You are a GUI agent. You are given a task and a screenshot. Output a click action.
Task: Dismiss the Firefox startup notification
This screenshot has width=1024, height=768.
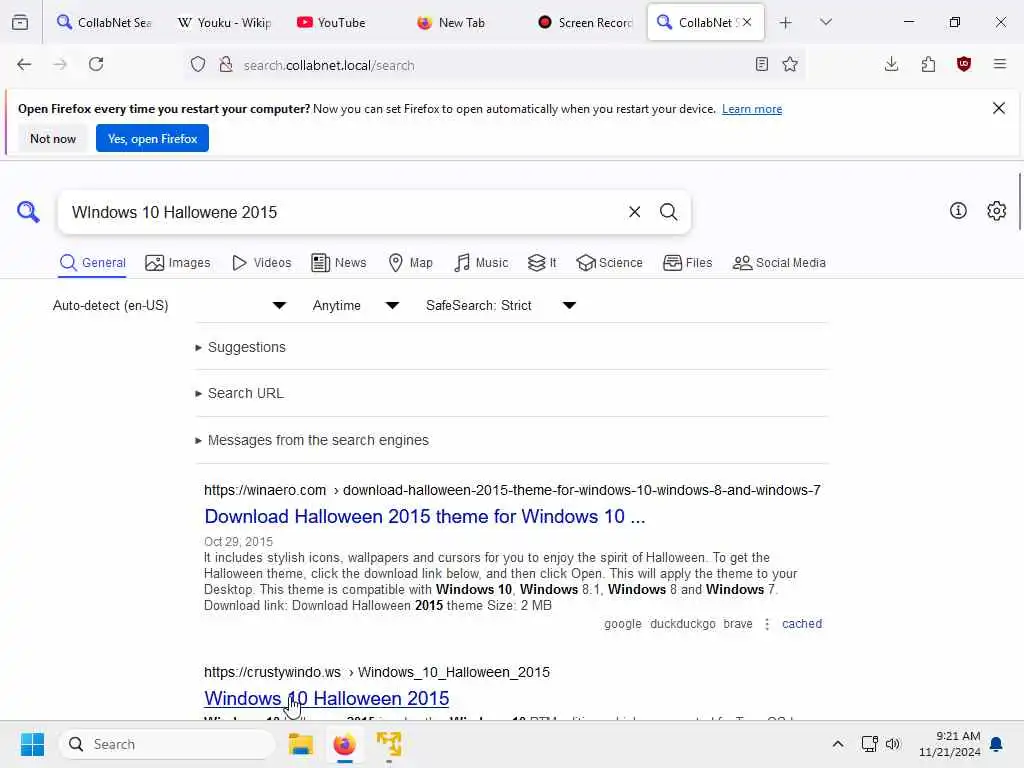coord(999,108)
